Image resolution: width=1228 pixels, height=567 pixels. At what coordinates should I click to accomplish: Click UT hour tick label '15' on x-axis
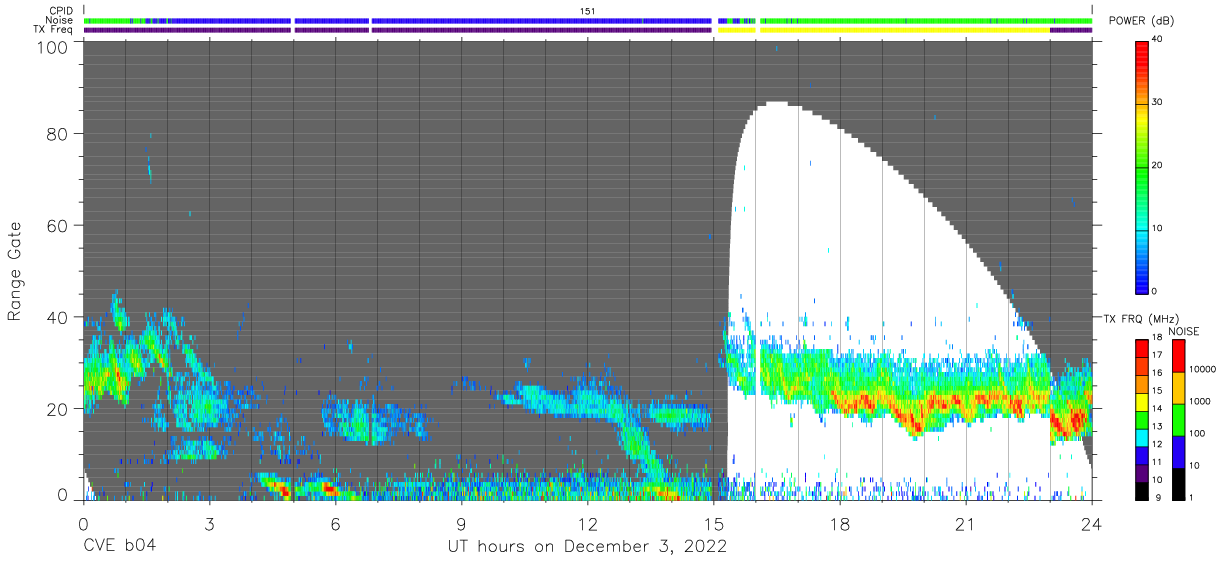click(x=713, y=523)
